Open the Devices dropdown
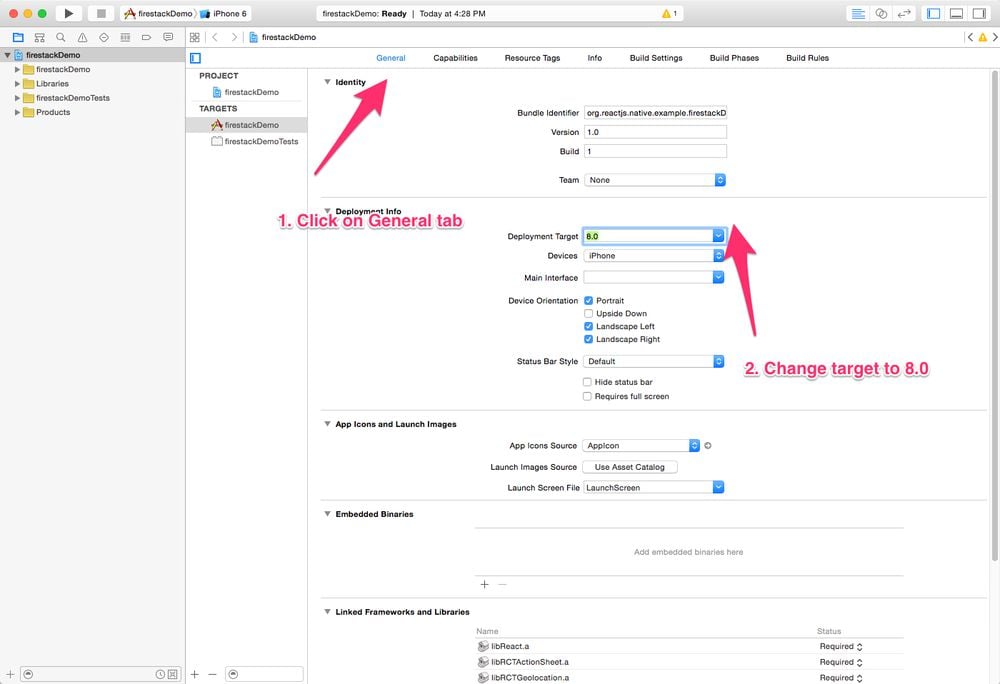1000x684 pixels. (654, 256)
